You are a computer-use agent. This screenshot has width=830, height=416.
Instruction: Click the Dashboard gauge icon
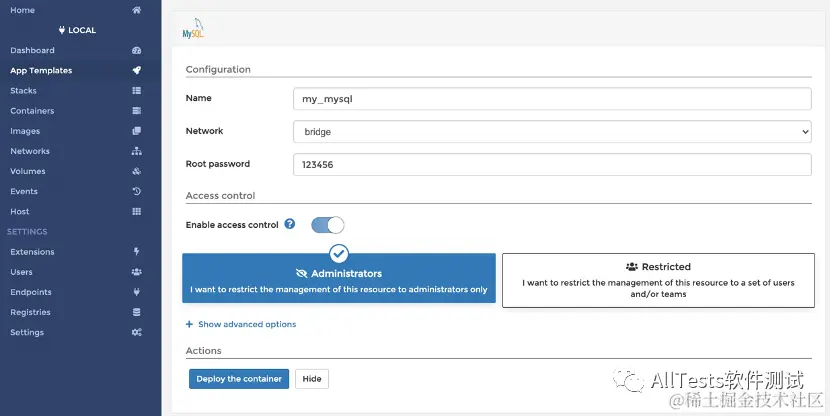(x=137, y=50)
